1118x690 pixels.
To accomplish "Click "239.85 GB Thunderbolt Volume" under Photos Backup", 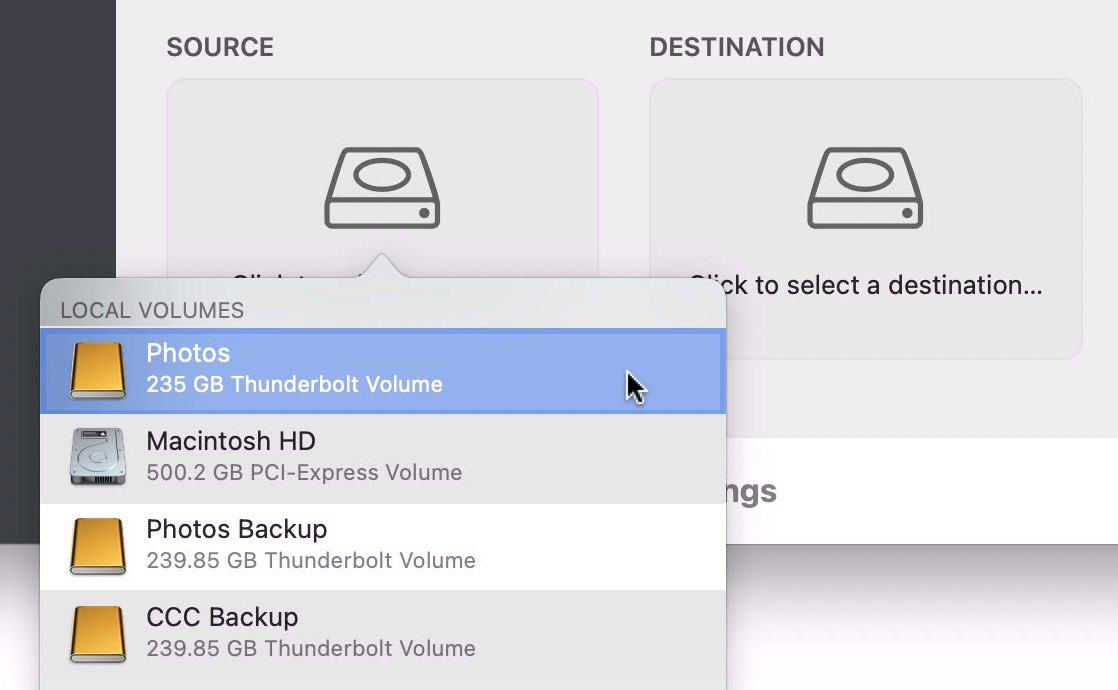I will tap(311, 560).
